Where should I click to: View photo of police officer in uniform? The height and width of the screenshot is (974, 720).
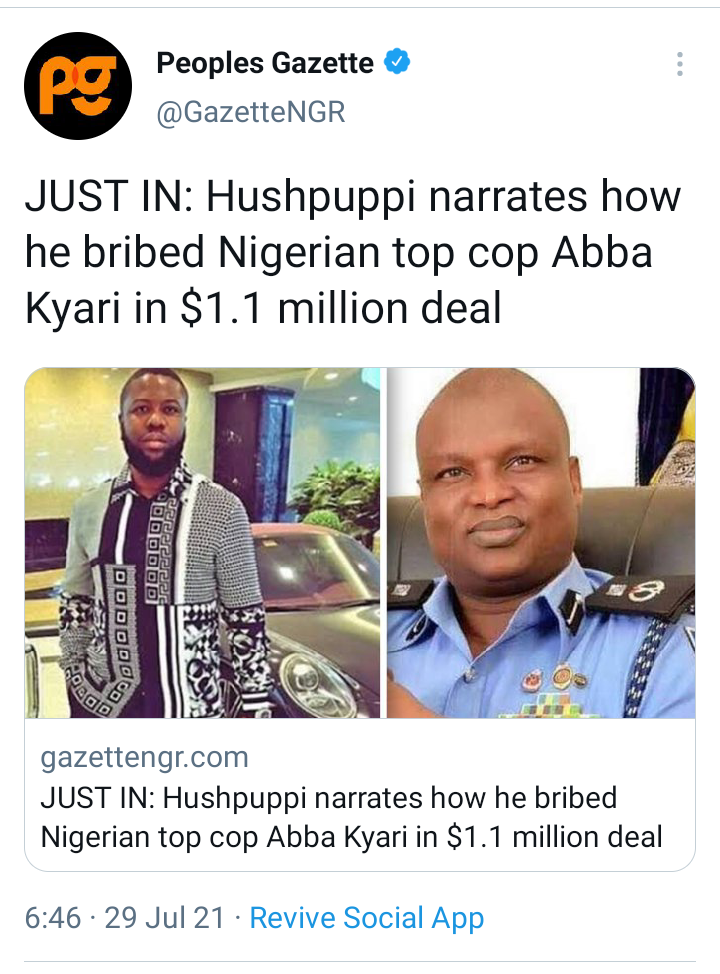(541, 543)
